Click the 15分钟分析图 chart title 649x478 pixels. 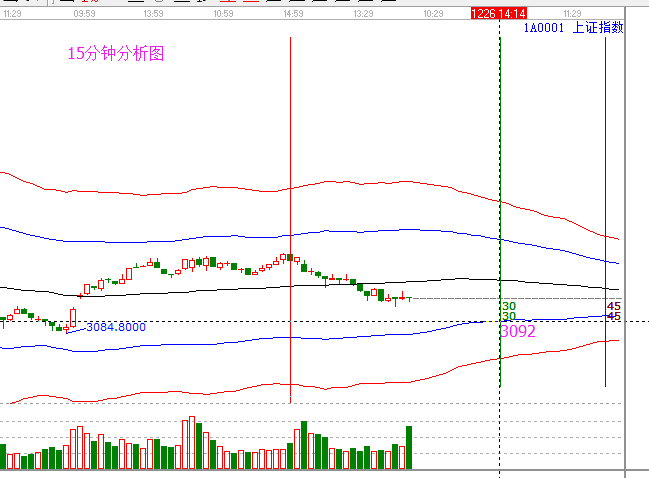116,53
